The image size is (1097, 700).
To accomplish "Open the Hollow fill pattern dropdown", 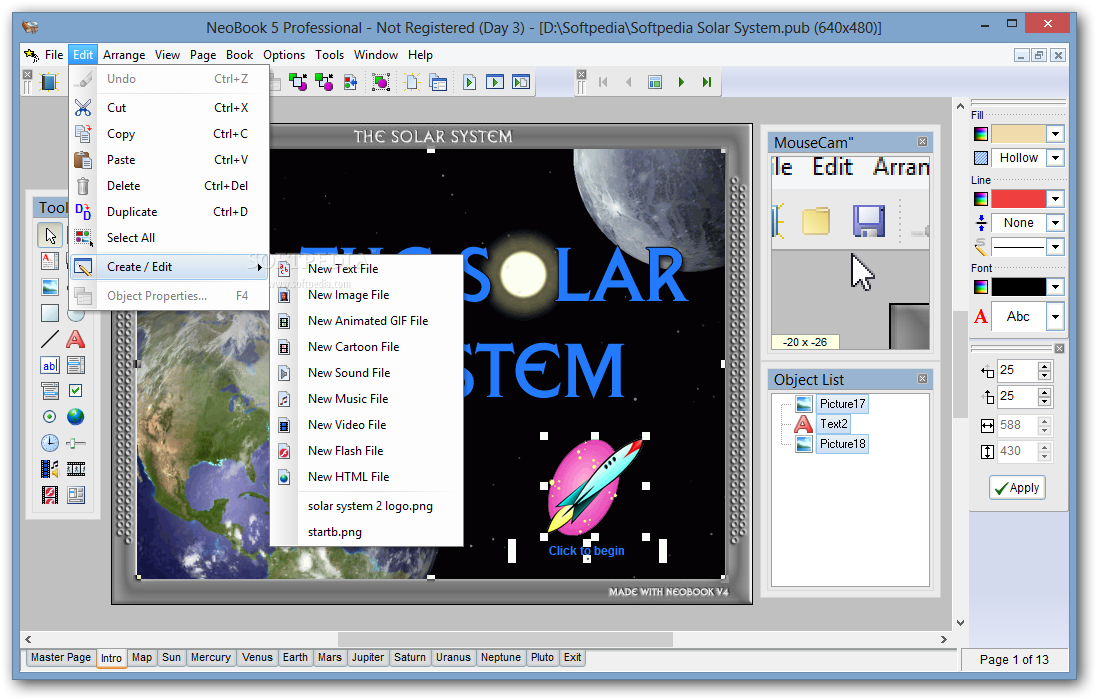I will point(1055,158).
